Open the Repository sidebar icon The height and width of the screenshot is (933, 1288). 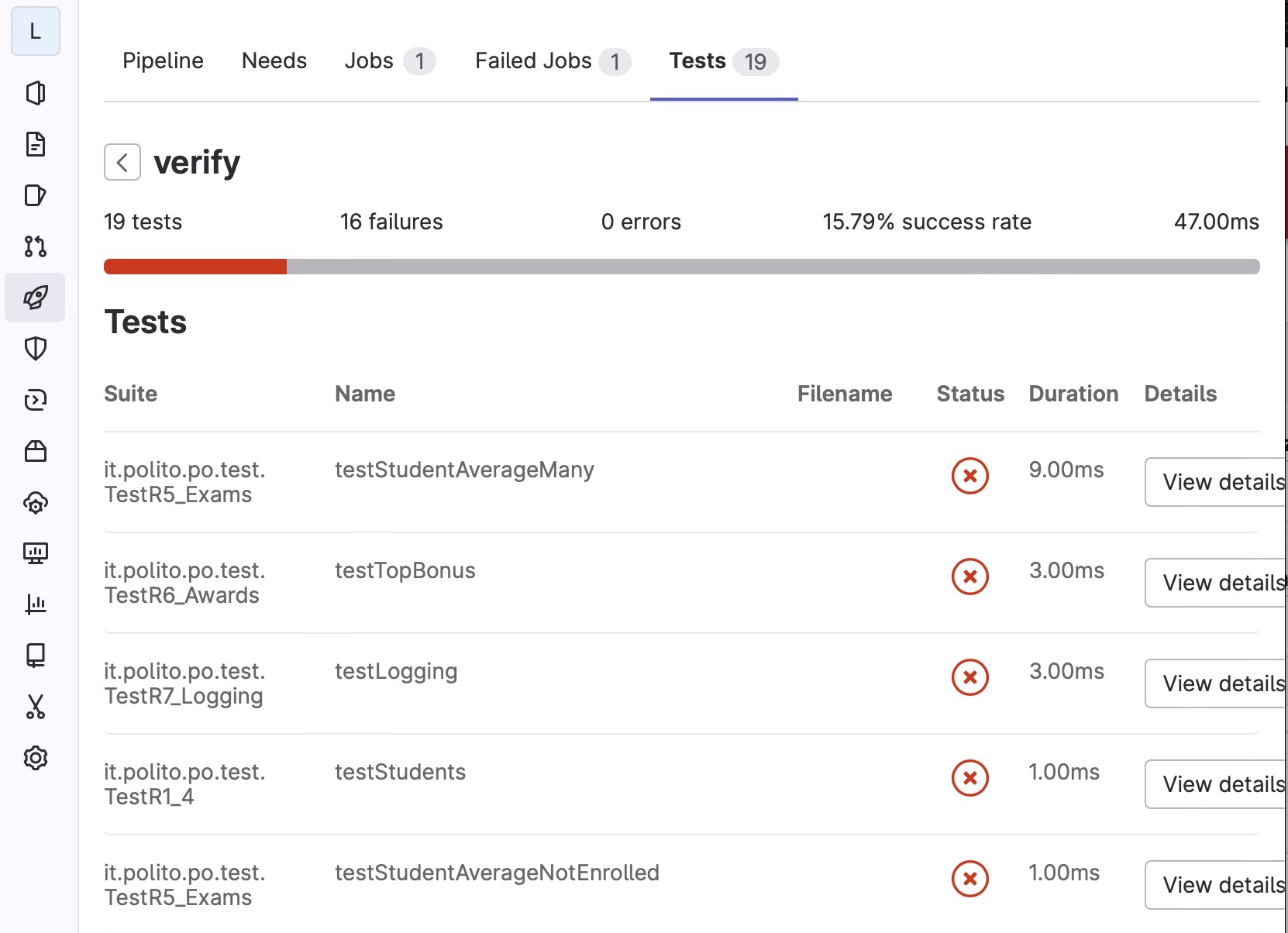pos(35,144)
